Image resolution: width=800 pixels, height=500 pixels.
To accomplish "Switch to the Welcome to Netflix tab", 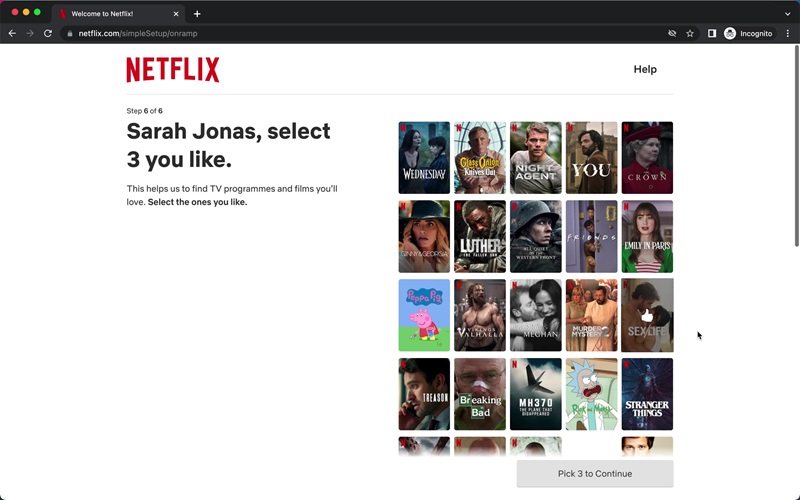I will click(x=118, y=14).
